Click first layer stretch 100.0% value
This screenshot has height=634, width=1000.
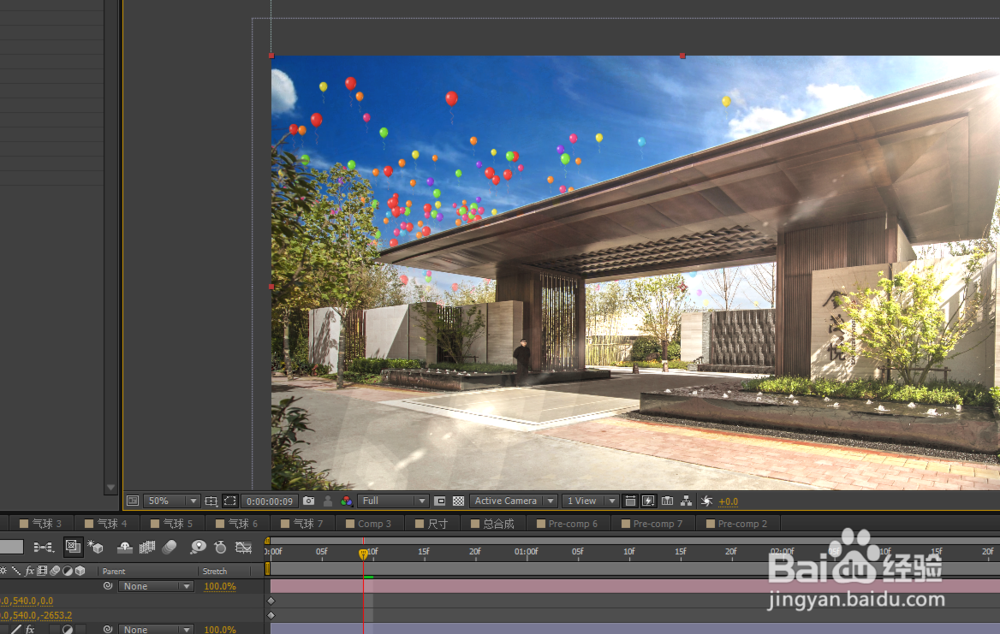[220, 586]
